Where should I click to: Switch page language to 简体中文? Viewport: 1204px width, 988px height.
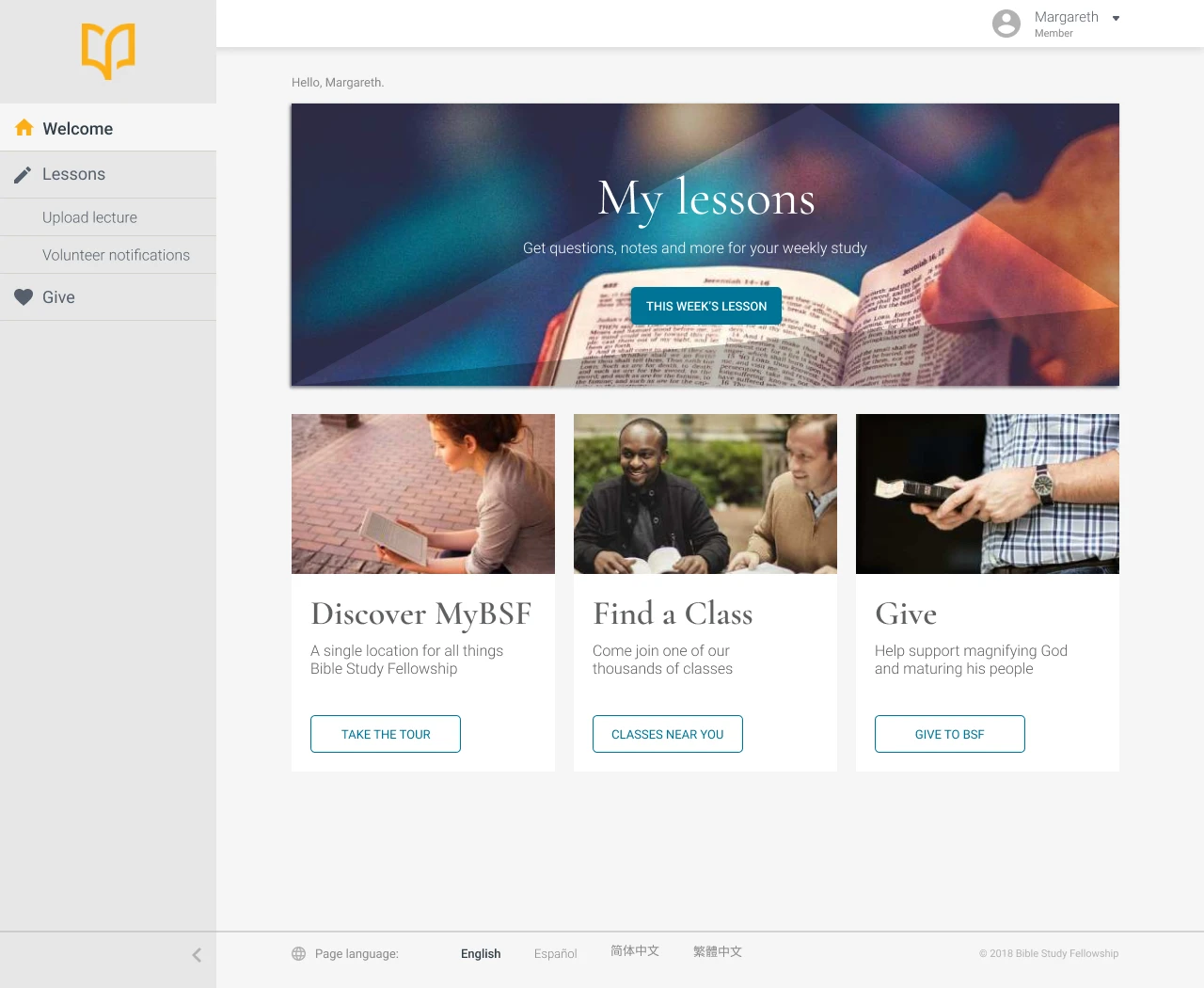tap(635, 951)
